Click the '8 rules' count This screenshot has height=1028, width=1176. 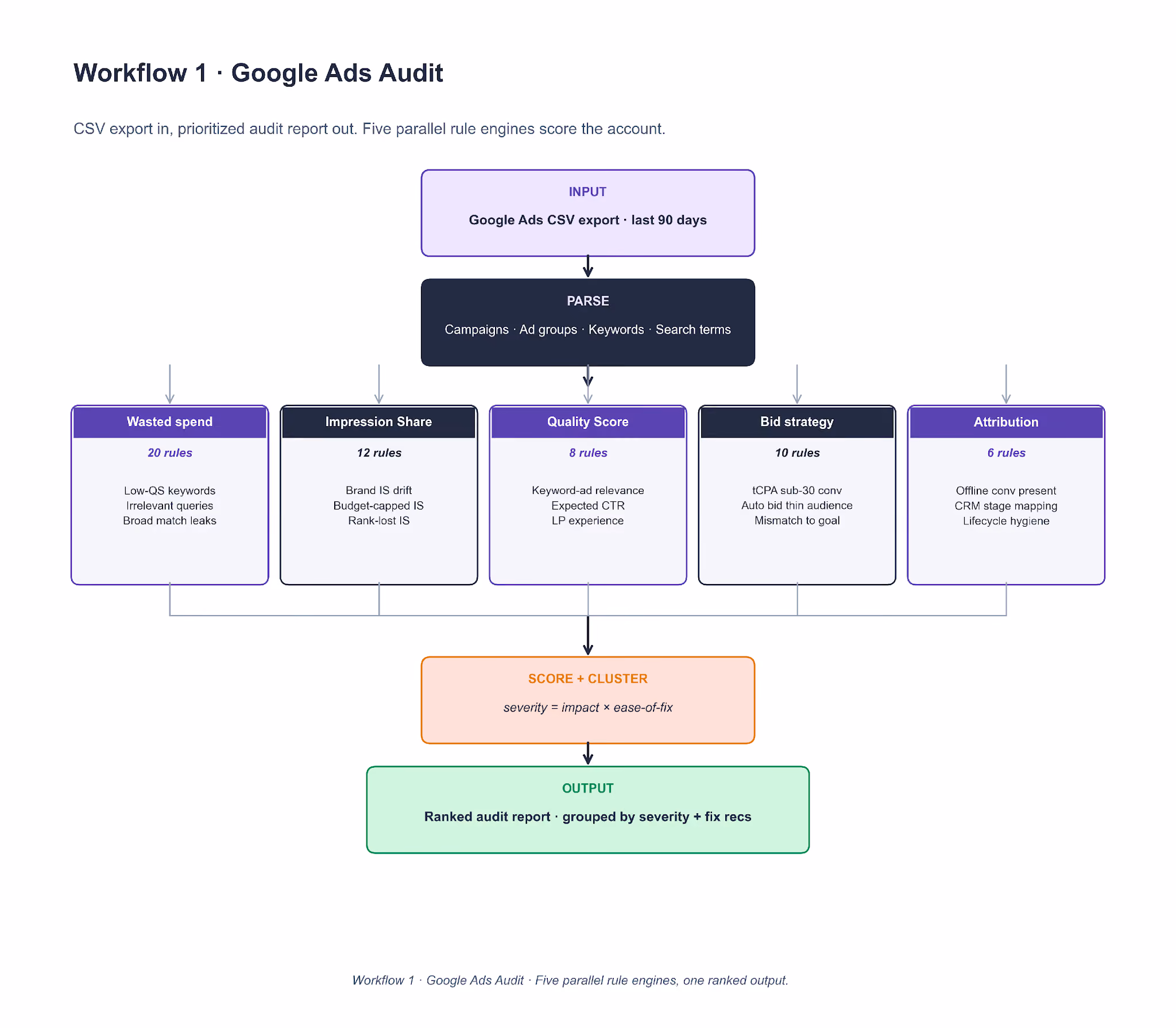pos(588,453)
